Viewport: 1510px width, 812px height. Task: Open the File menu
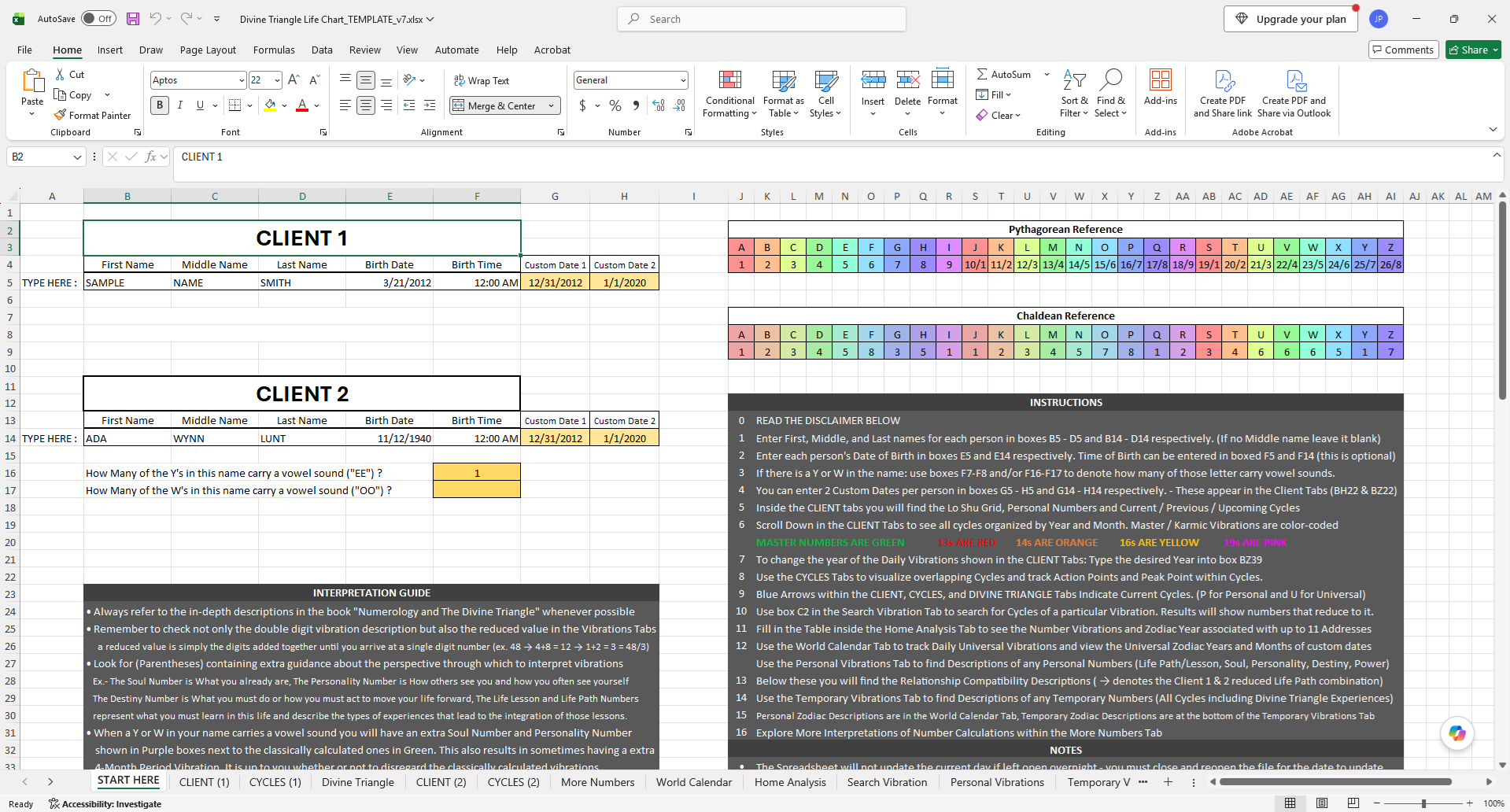click(x=25, y=50)
